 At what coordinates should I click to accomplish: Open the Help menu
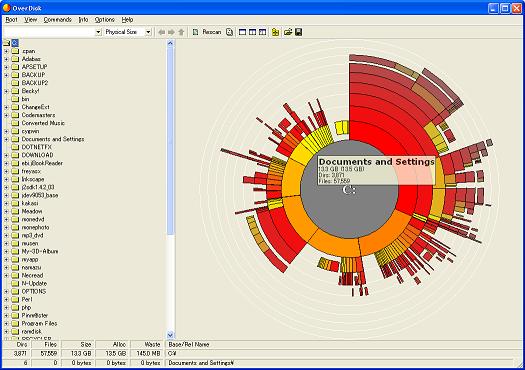(x=127, y=20)
